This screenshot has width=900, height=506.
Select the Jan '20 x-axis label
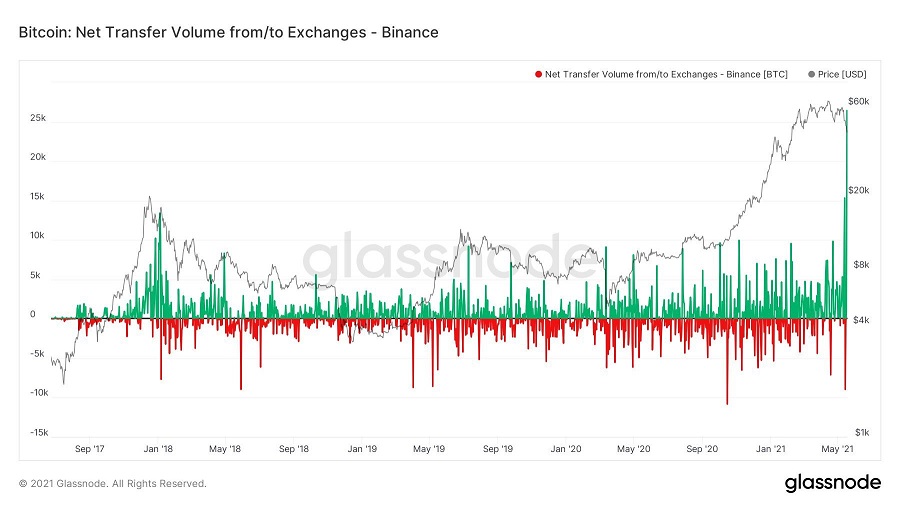[x=566, y=450]
